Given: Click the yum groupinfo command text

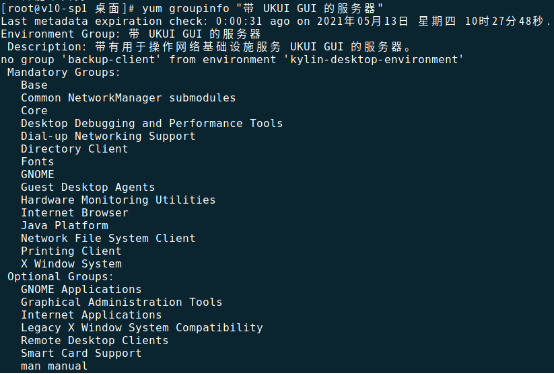Looking at the screenshot, I should [x=263, y=8].
